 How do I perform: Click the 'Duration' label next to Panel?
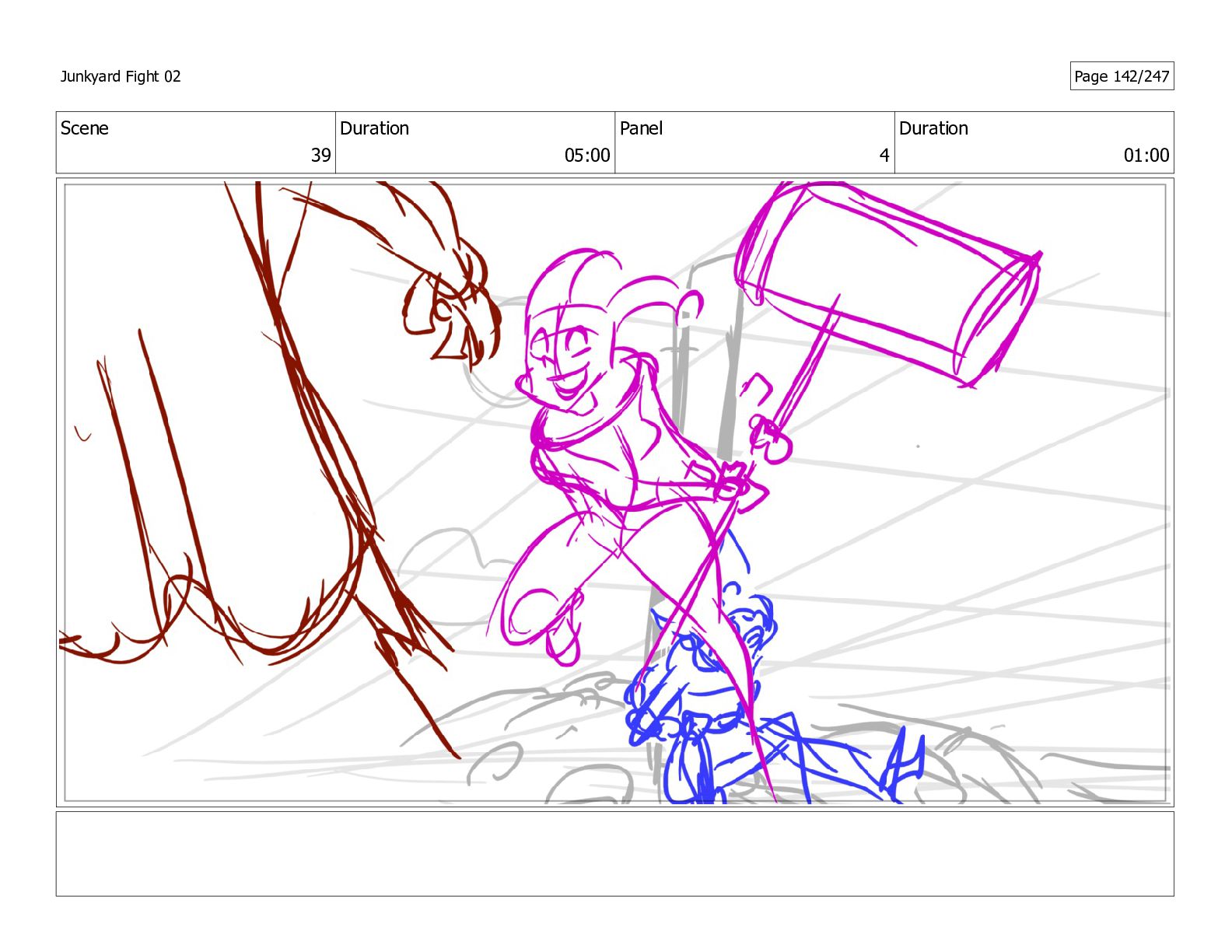point(933,128)
